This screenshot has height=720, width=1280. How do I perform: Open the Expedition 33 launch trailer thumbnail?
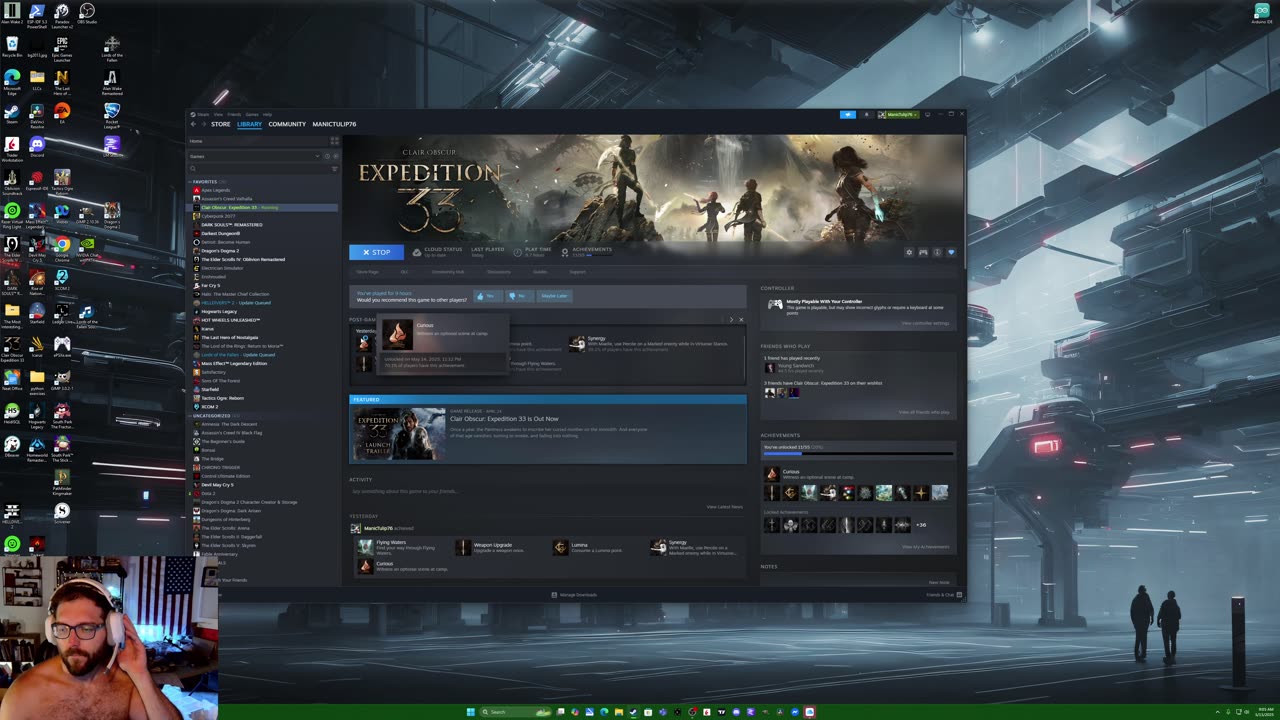coord(398,433)
